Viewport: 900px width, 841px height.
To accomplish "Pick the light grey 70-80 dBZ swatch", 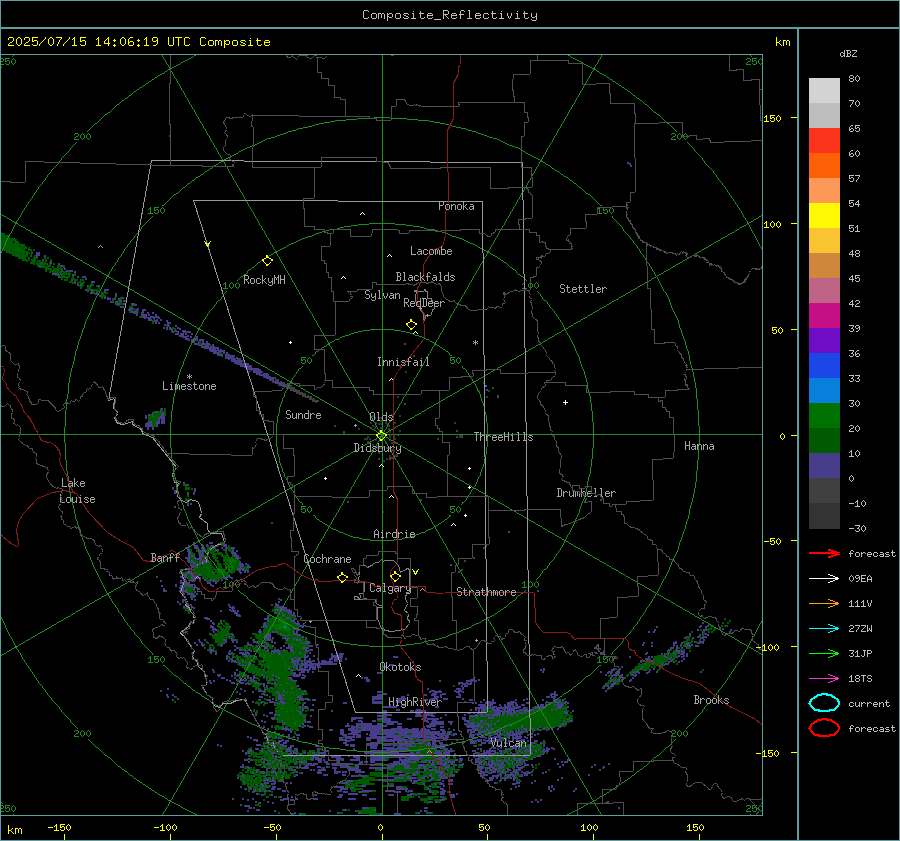I will coord(824,91).
